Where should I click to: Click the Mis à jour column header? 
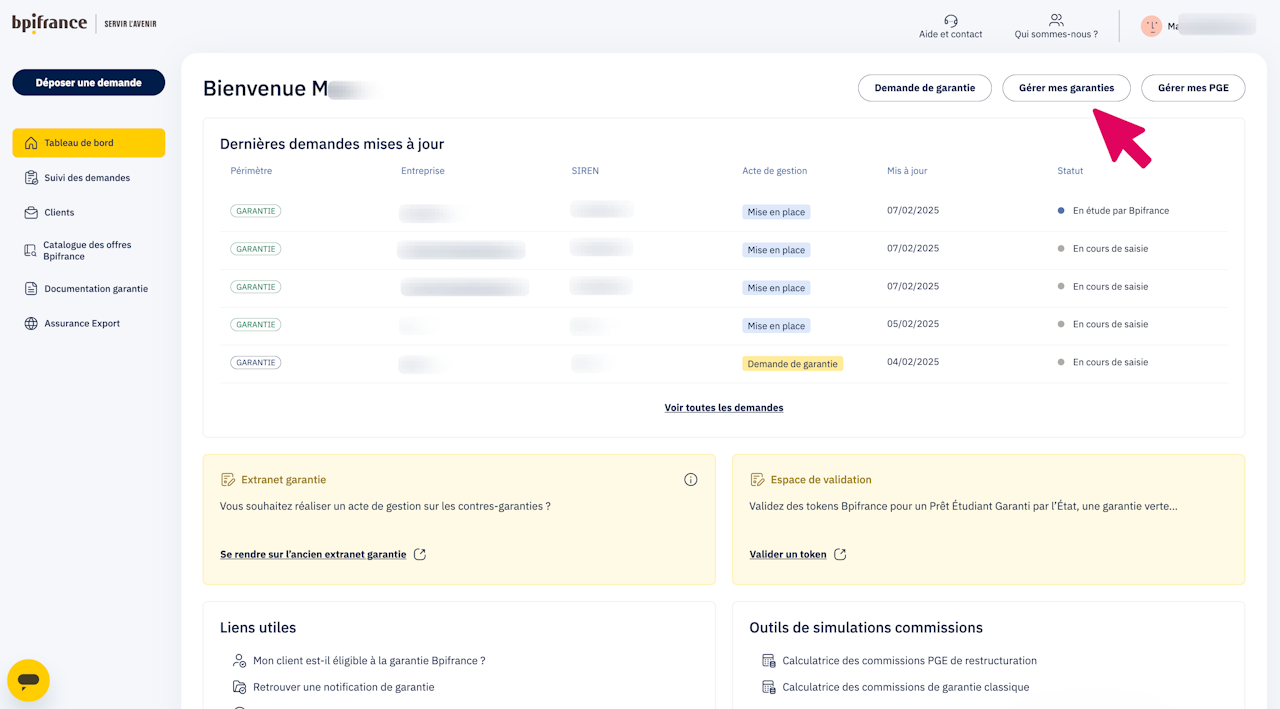[x=907, y=171]
